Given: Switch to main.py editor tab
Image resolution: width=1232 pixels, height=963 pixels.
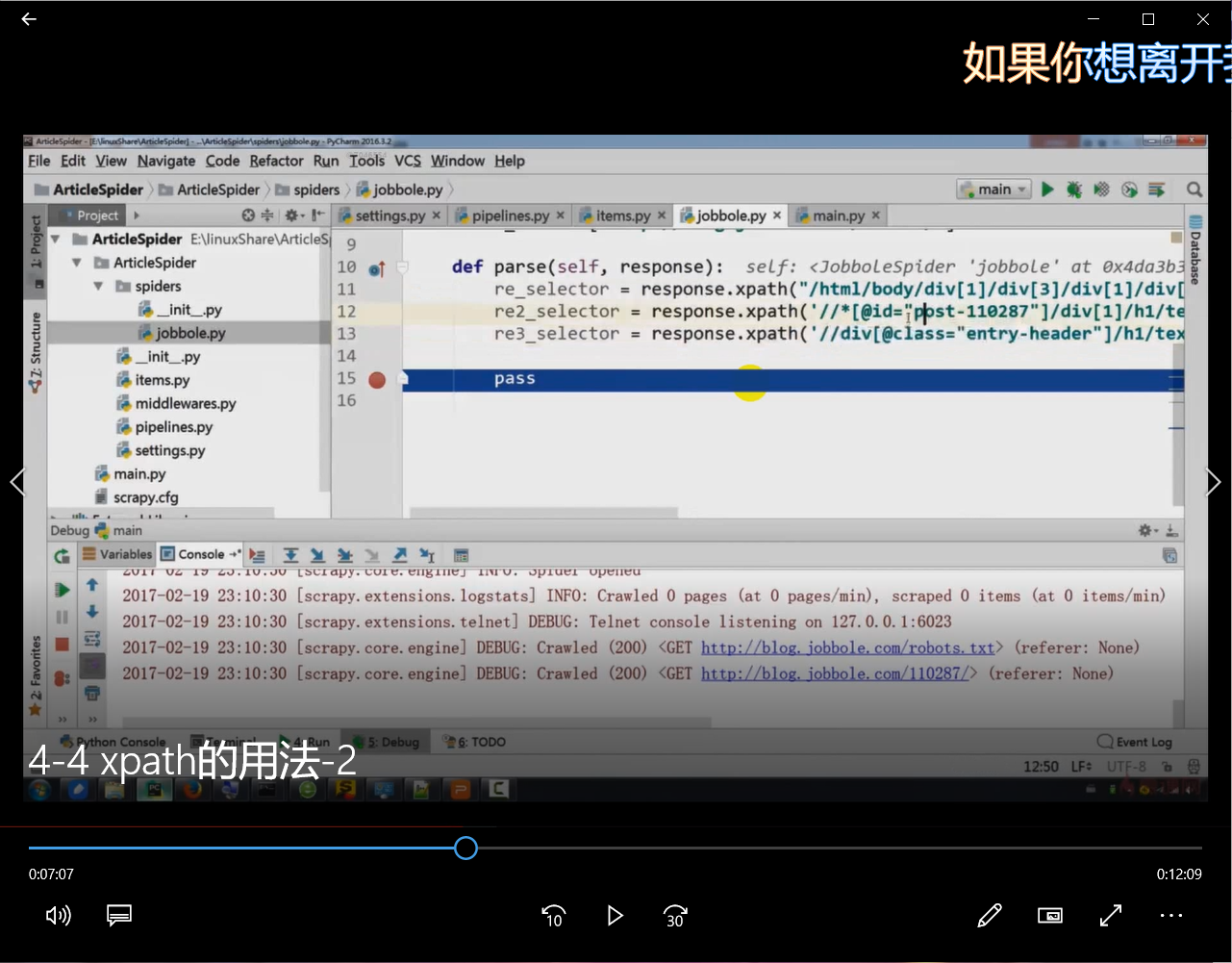Looking at the screenshot, I should coord(838,215).
